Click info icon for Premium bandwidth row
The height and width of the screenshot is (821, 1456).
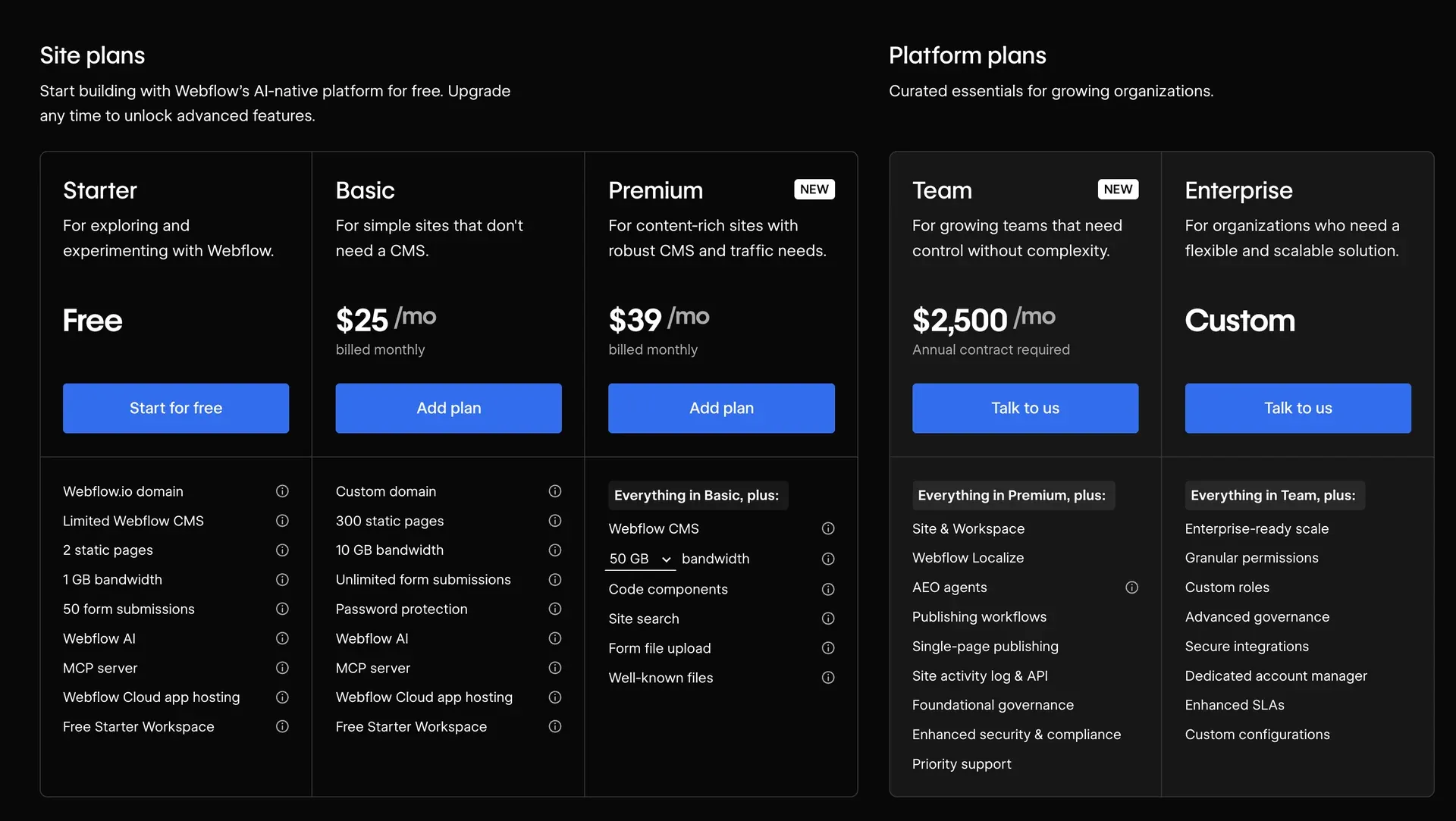[828, 559]
